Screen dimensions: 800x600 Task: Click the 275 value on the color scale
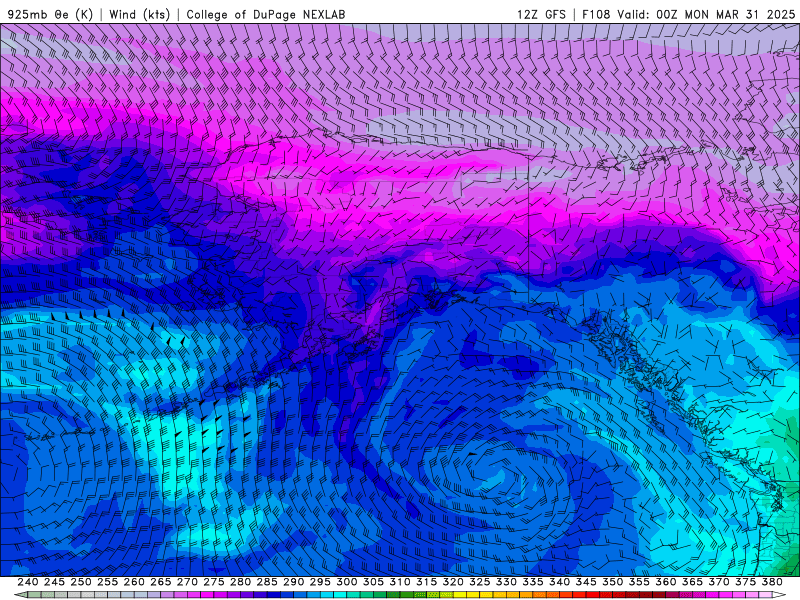(x=214, y=582)
